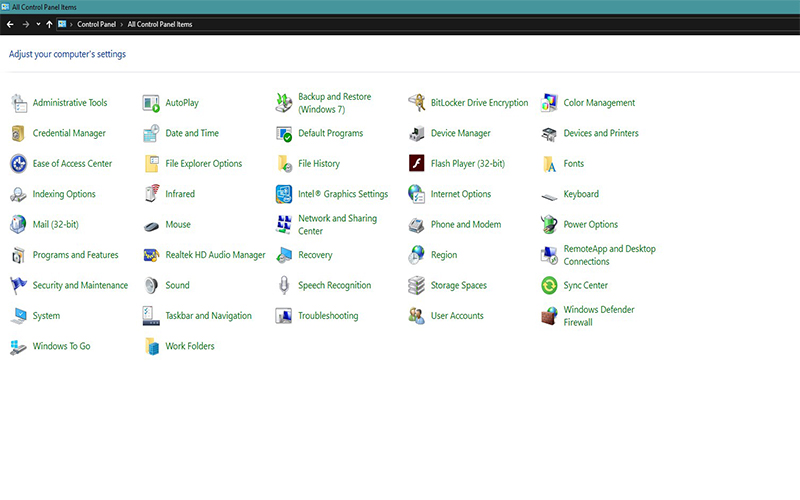This screenshot has width=800, height=500.
Task: Open the Storage Spaces icon
Action: pos(416,286)
